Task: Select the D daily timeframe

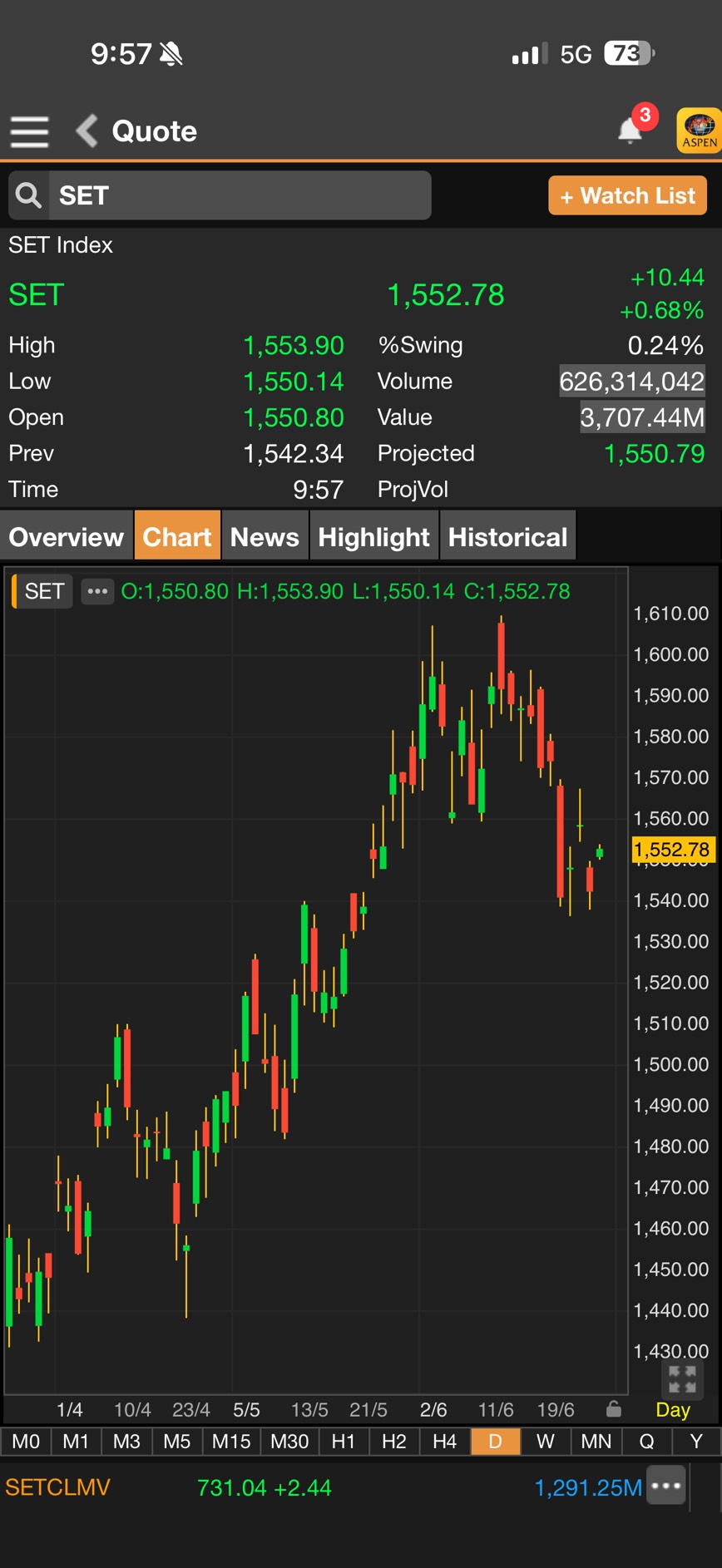Action: (x=495, y=1441)
